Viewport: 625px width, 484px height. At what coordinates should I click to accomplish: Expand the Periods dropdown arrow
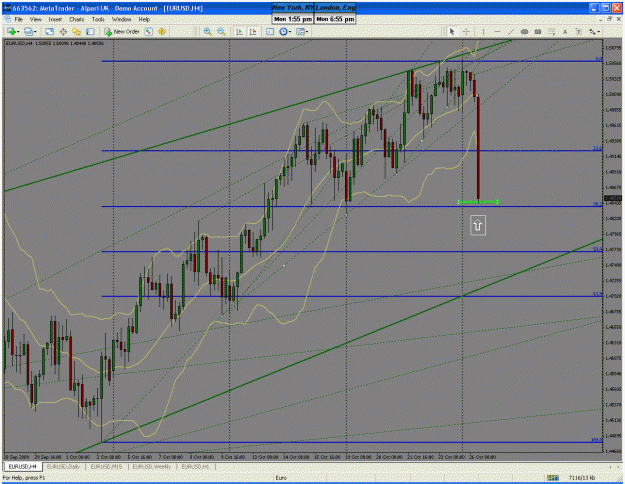pyautogui.click(x=290, y=32)
